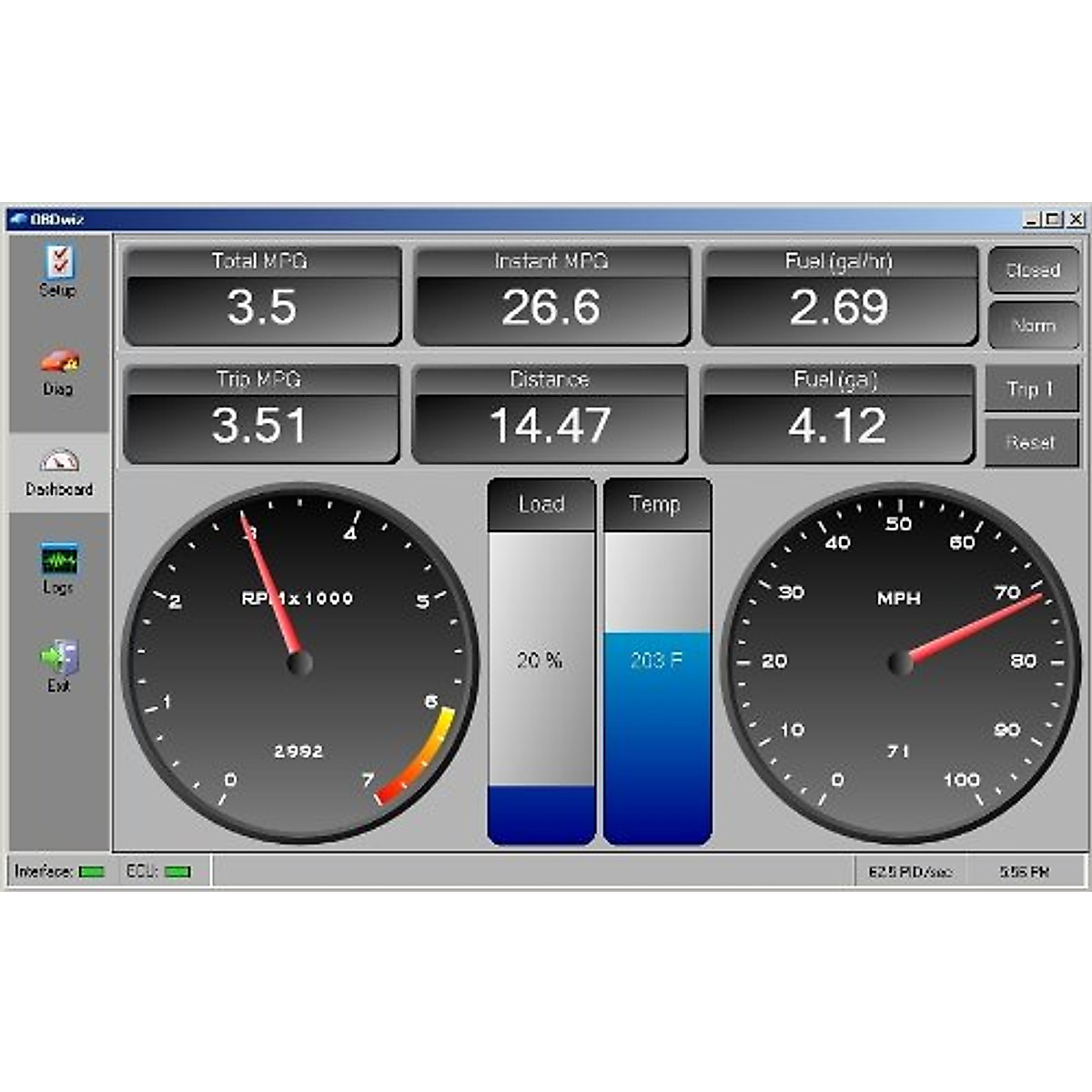The height and width of the screenshot is (1092, 1092).
Task: Toggle the Closed loop status button
Action: coord(1033,270)
